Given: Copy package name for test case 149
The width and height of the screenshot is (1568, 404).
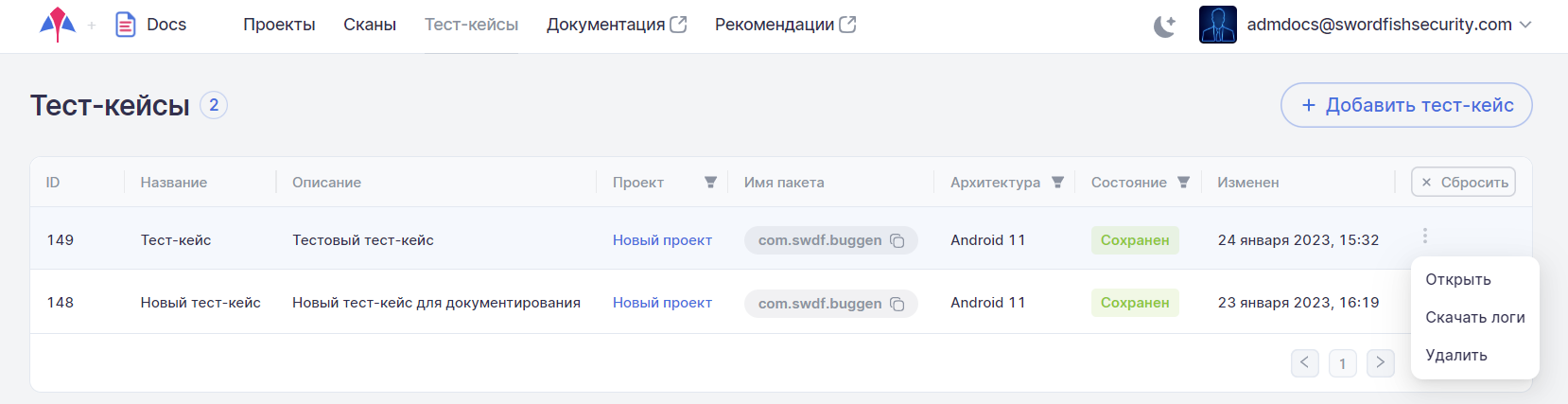Looking at the screenshot, I should pos(897,241).
